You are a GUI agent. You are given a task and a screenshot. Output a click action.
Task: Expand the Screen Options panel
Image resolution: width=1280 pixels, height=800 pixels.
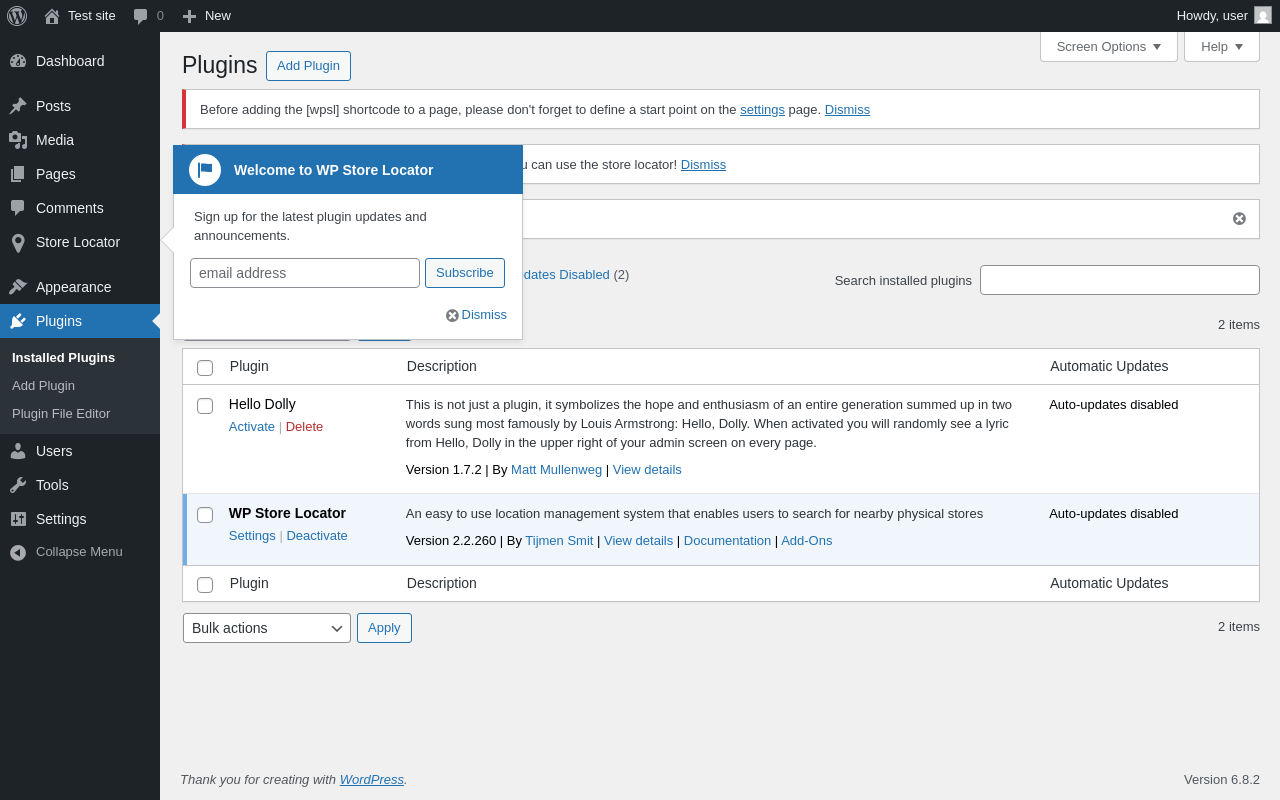pos(1109,46)
